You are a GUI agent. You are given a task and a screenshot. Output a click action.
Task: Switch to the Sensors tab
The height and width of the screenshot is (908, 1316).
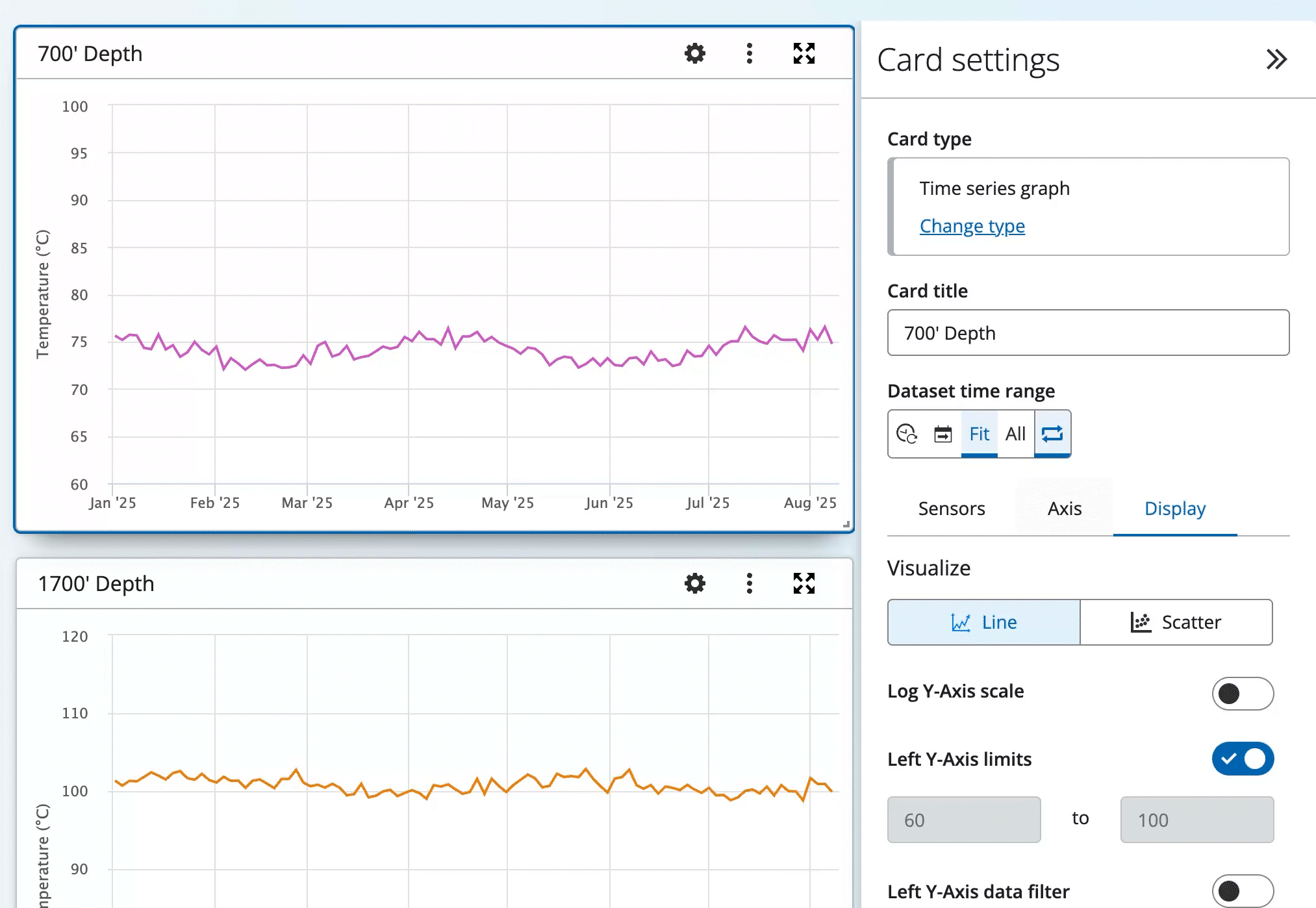[x=951, y=508]
